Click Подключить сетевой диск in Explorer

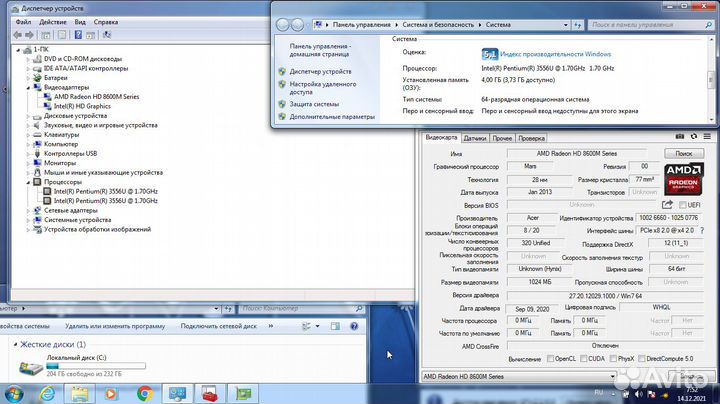(219, 326)
